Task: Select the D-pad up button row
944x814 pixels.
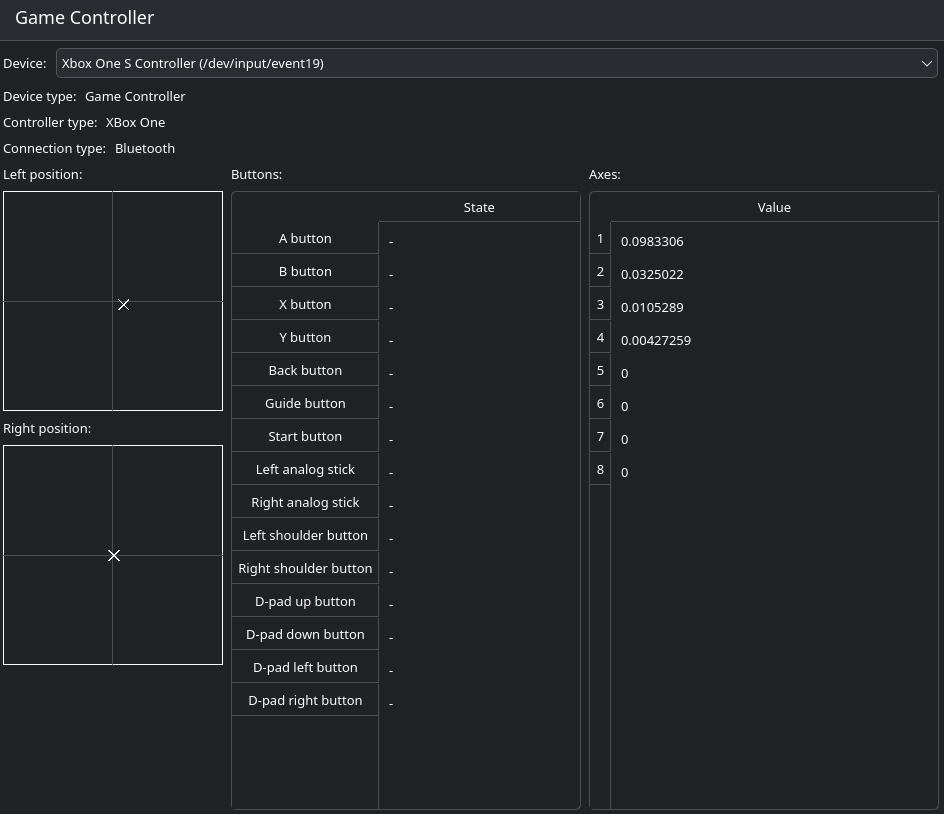Action: (305, 602)
